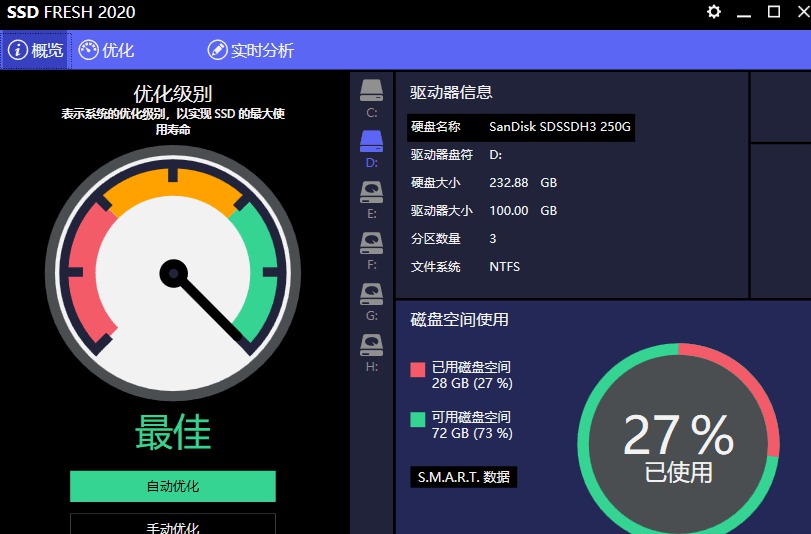The height and width of the screenshot is (534, 811).
Task: Select the H: drive icon
Action: click(371, 345)
